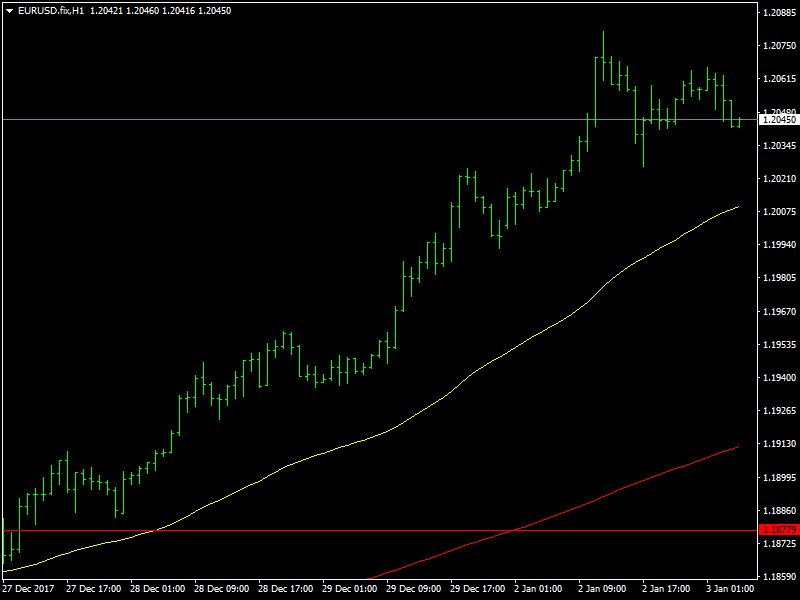
Task: Click the 3 Jan 01:00 time label
Action: click(730, 589)
